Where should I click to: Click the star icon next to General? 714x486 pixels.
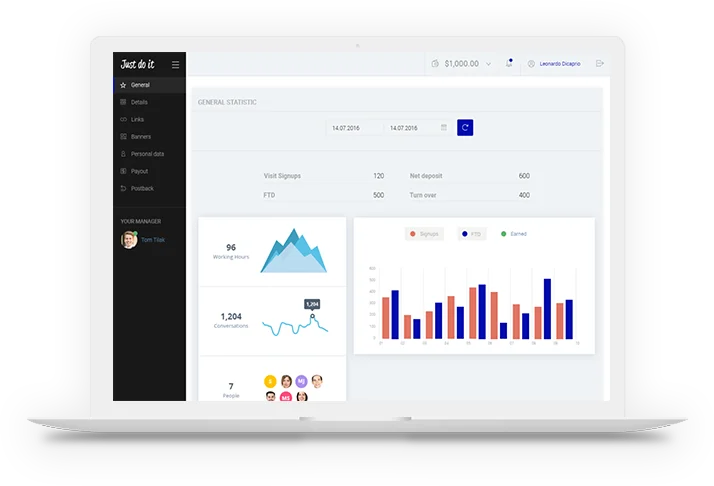click(123, 85)
